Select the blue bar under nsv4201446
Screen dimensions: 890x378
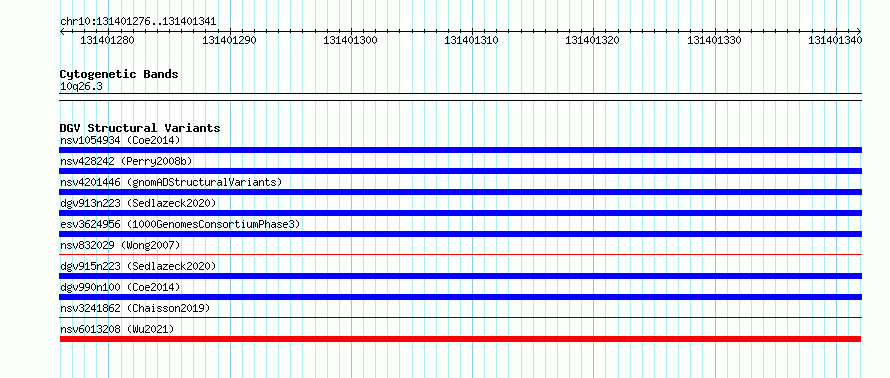460,192
